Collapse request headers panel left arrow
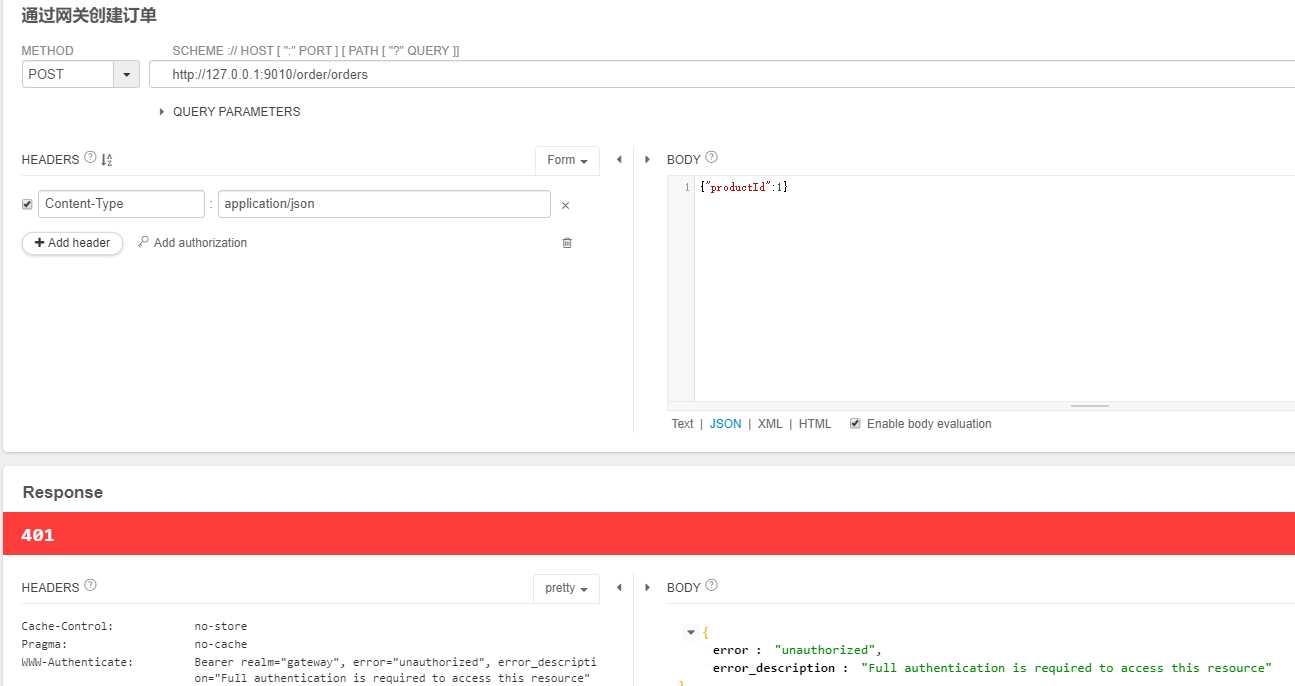 [619, 160]
